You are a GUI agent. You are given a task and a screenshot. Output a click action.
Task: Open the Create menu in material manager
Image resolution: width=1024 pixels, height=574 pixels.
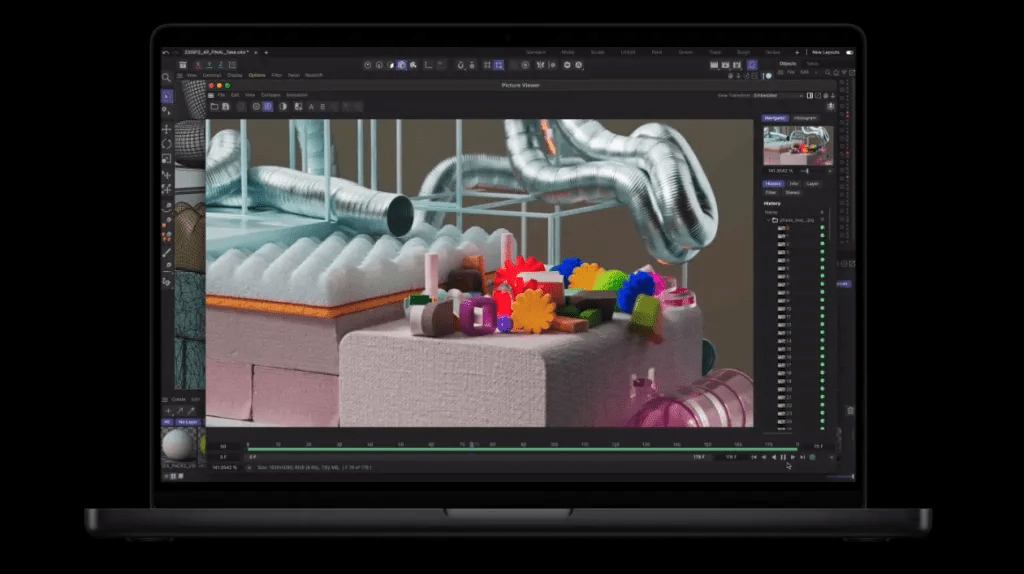point(178,400)
